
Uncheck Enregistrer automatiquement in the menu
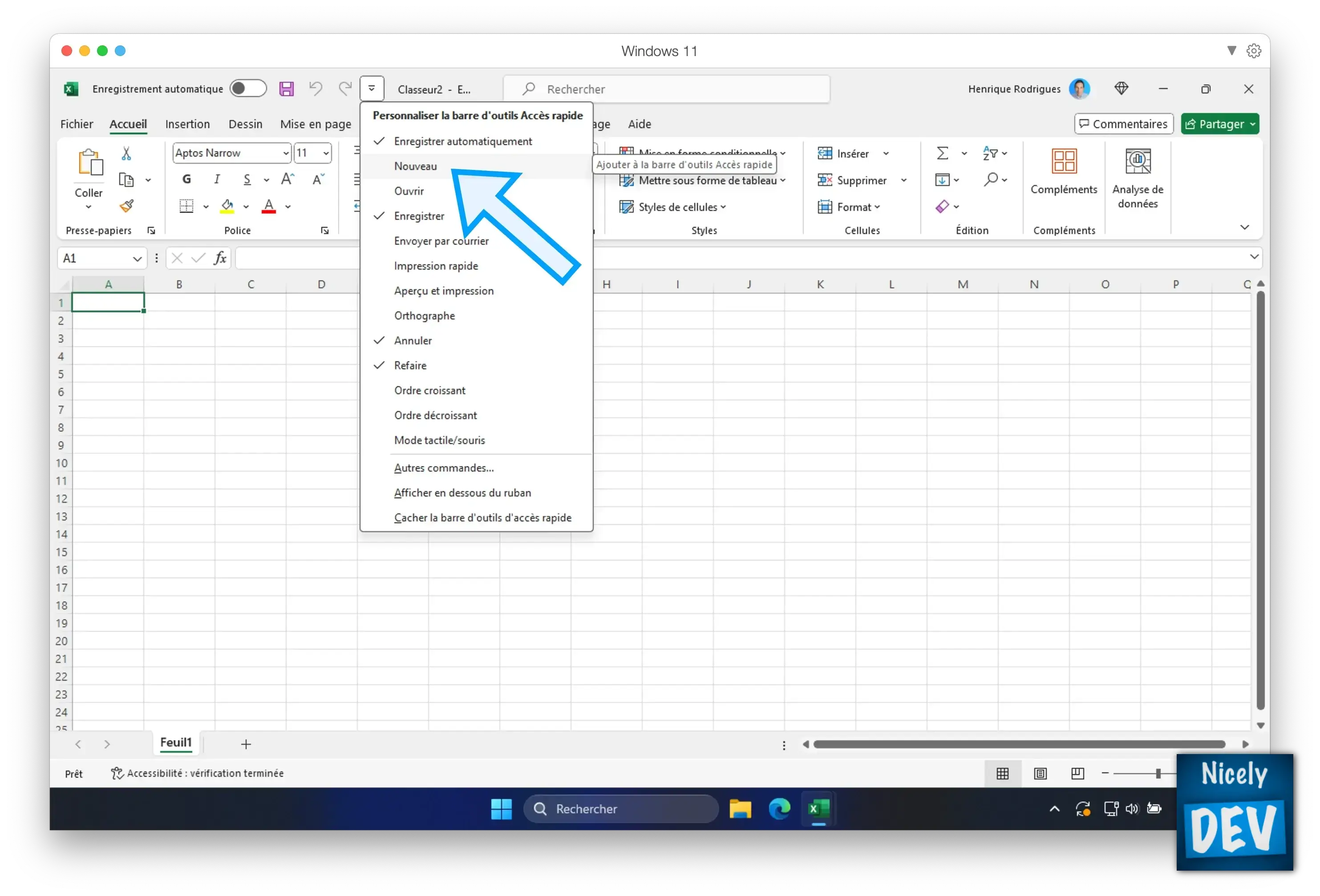(x=476, y=141)
